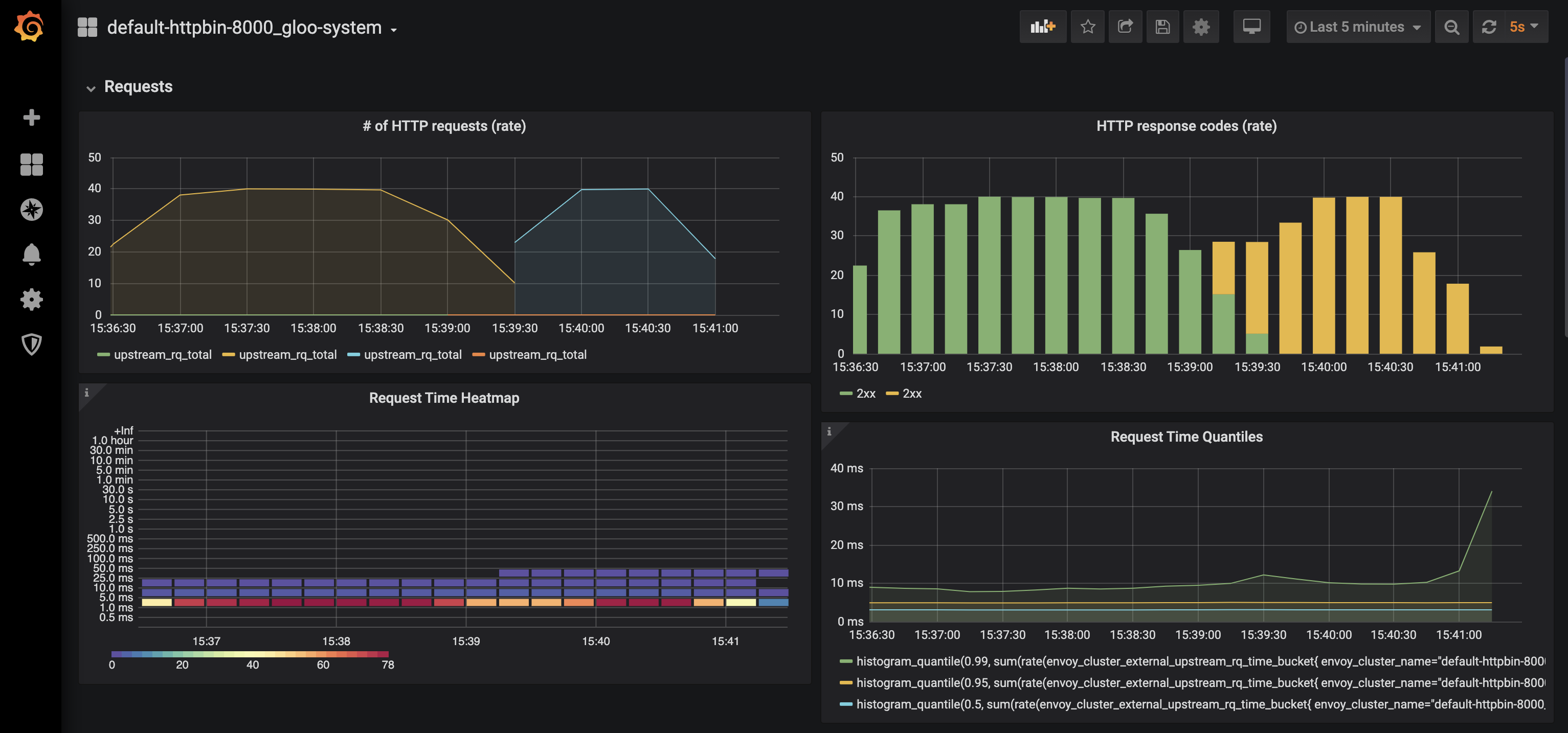Open the 5s refresh interval dropdown
This screenshot has width=1568, height=733.
[1525, 27]
